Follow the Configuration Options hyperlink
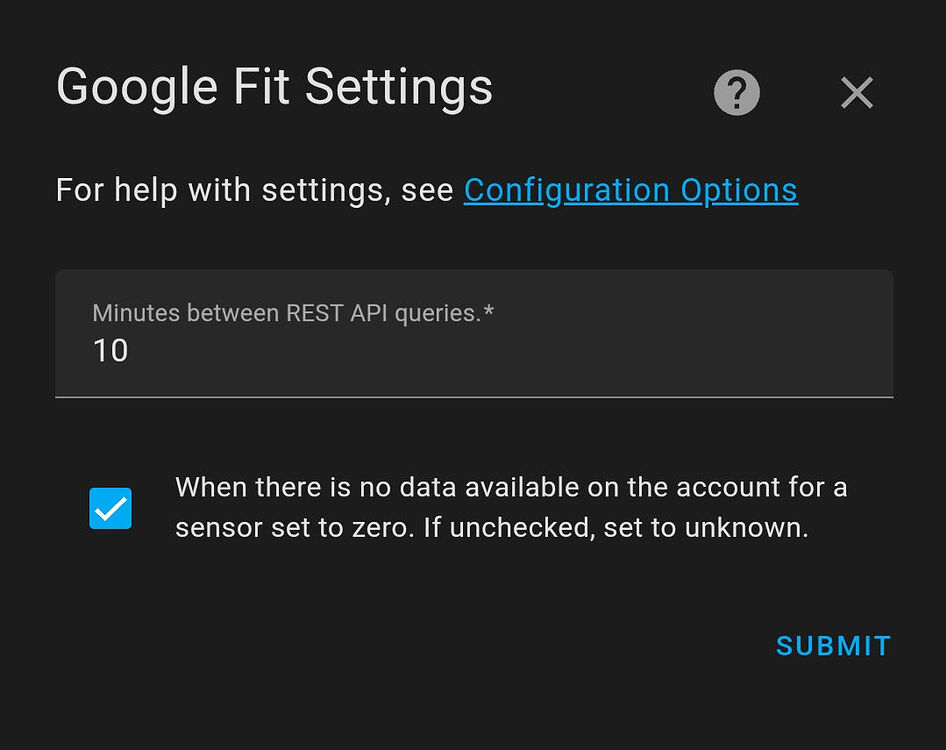 coord(631,190)
